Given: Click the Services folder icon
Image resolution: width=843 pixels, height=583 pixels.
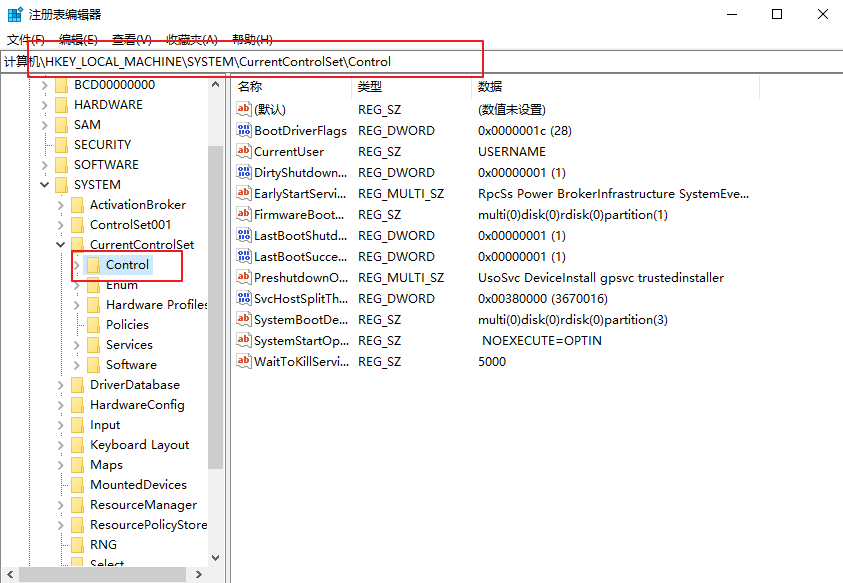Looking at the screenshot, I should [x=93, y=345].
